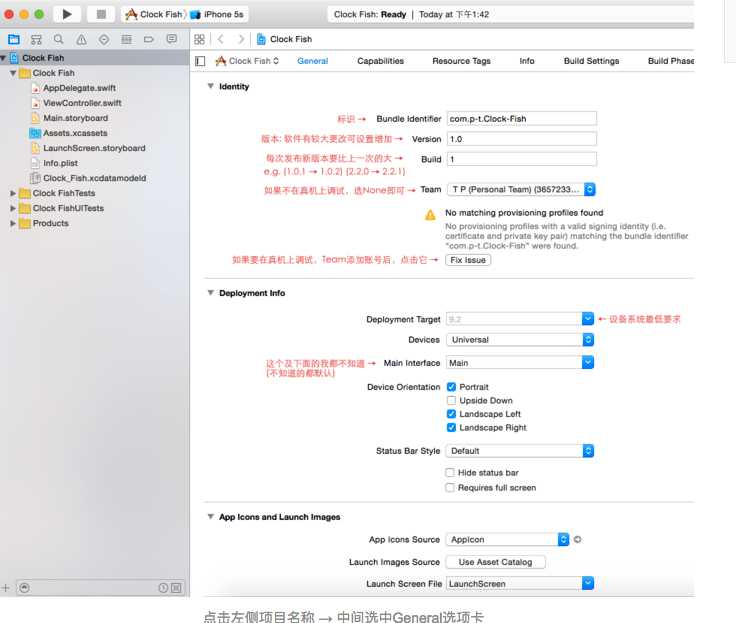Stop the running build
This screenshot has width=736, height=623.
[x=101, y=15]
